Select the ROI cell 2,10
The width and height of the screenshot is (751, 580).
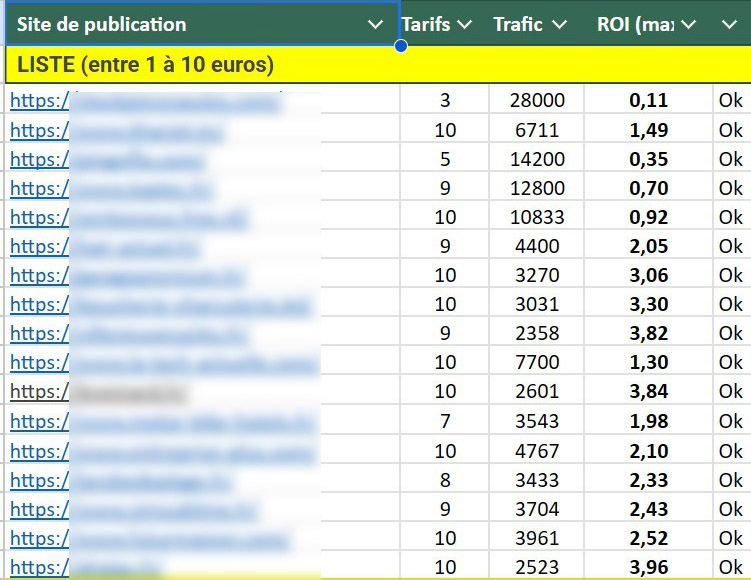tap(649, 451)
